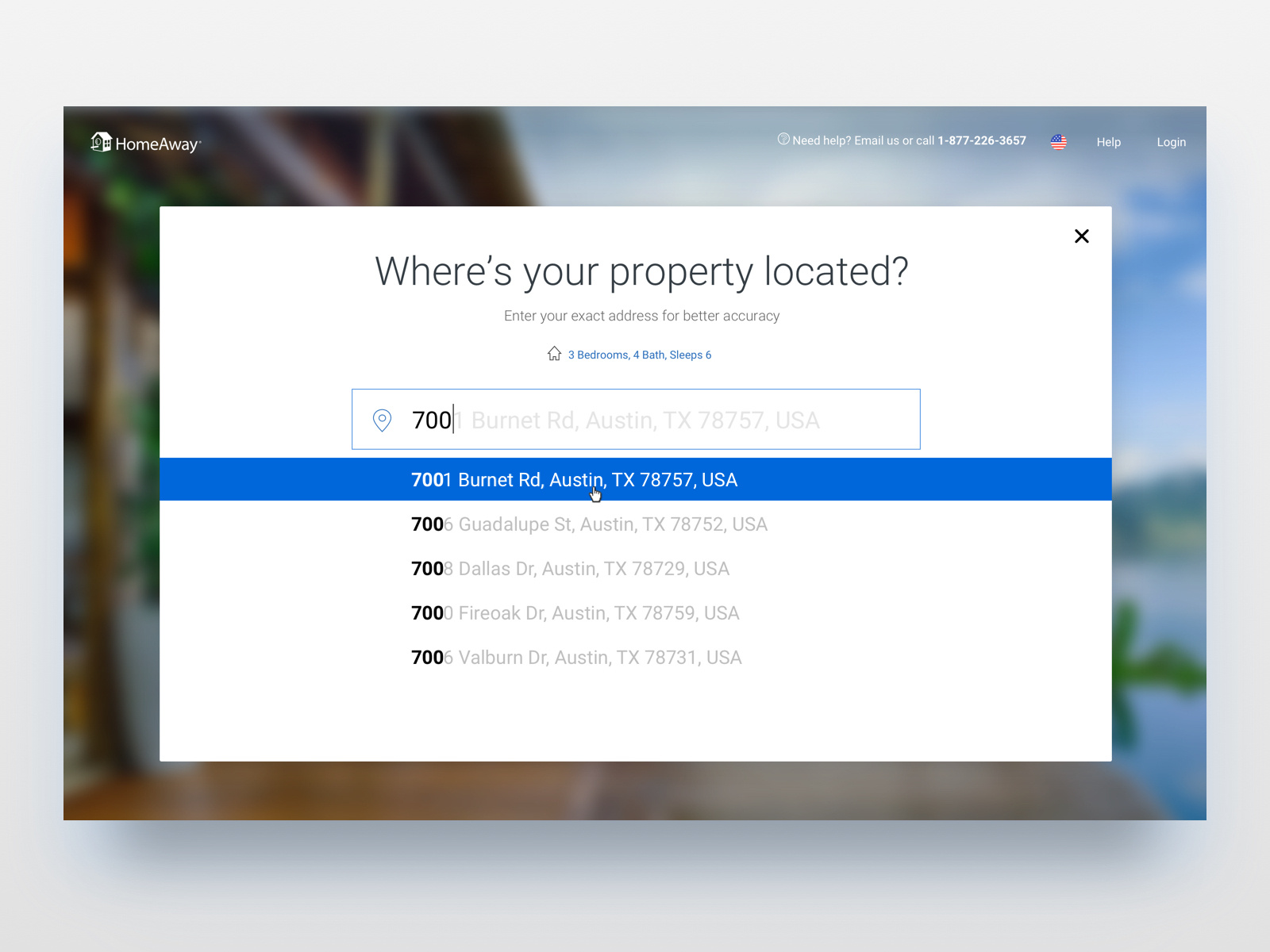Select 7006 Guadalupe St, Austin suggestion
This screenshot has height=952, width=1270.
(x=588, y=524)
